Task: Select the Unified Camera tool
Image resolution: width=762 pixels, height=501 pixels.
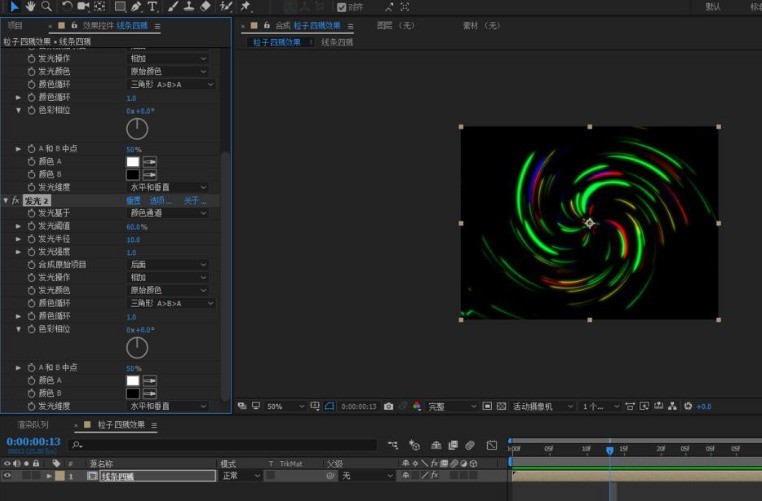Action: coord(83,6)
